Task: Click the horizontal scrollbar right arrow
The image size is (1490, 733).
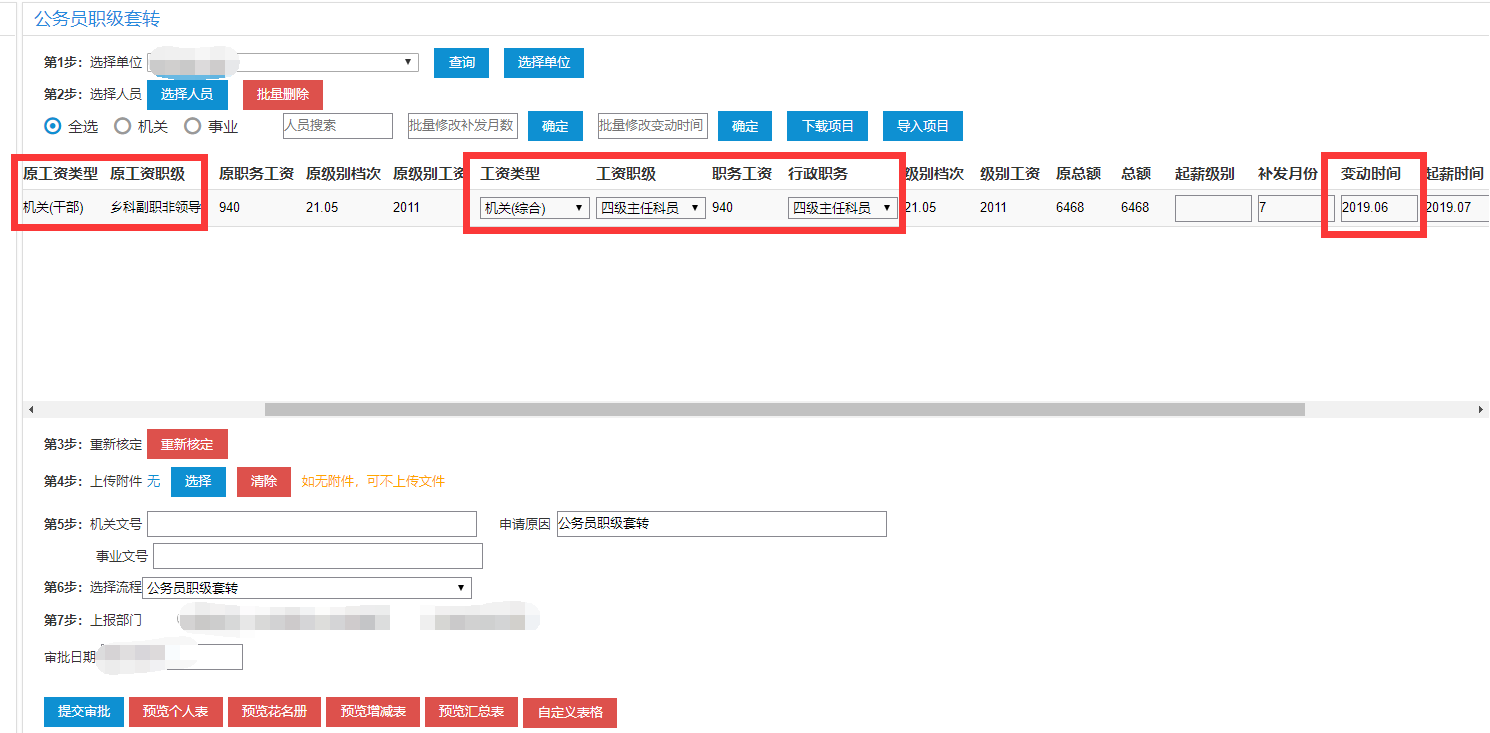Action: pyautogui.click(x=1481, y=410)
